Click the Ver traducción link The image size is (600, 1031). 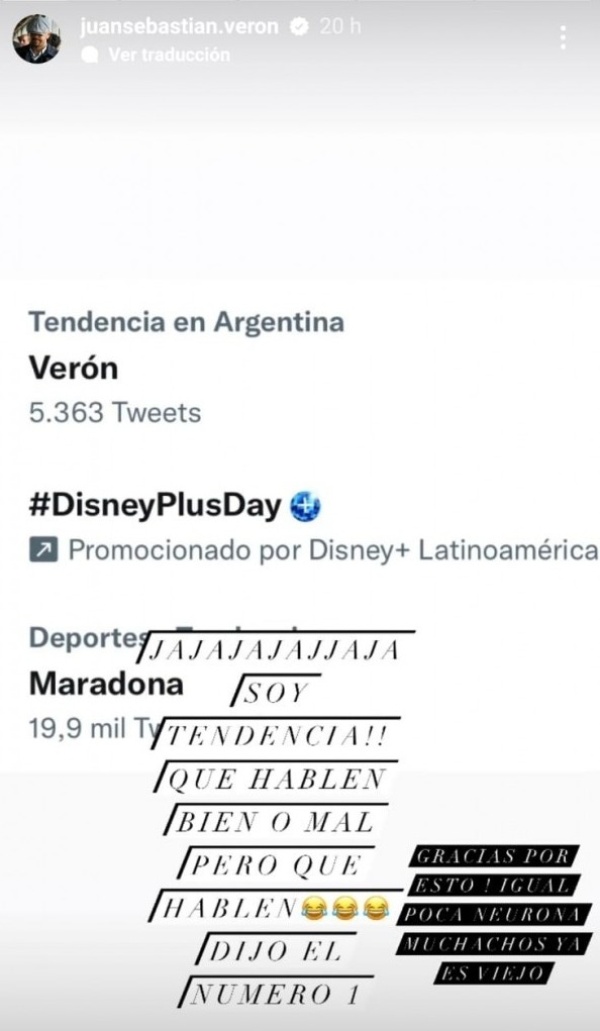pos(168,54)
